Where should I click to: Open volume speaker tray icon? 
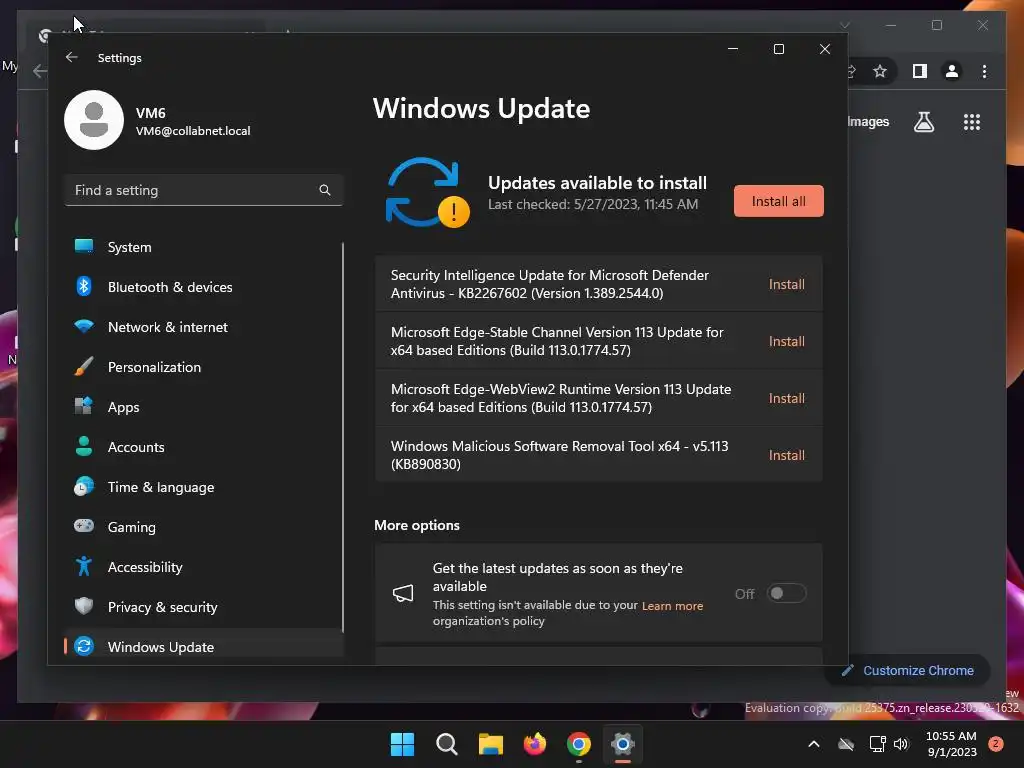(901, 744)
